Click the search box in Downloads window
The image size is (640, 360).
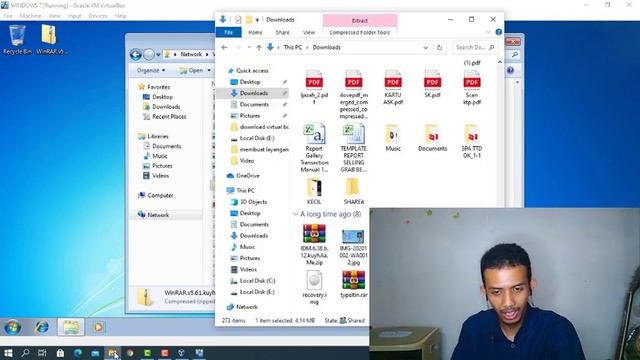pos(475,47)
